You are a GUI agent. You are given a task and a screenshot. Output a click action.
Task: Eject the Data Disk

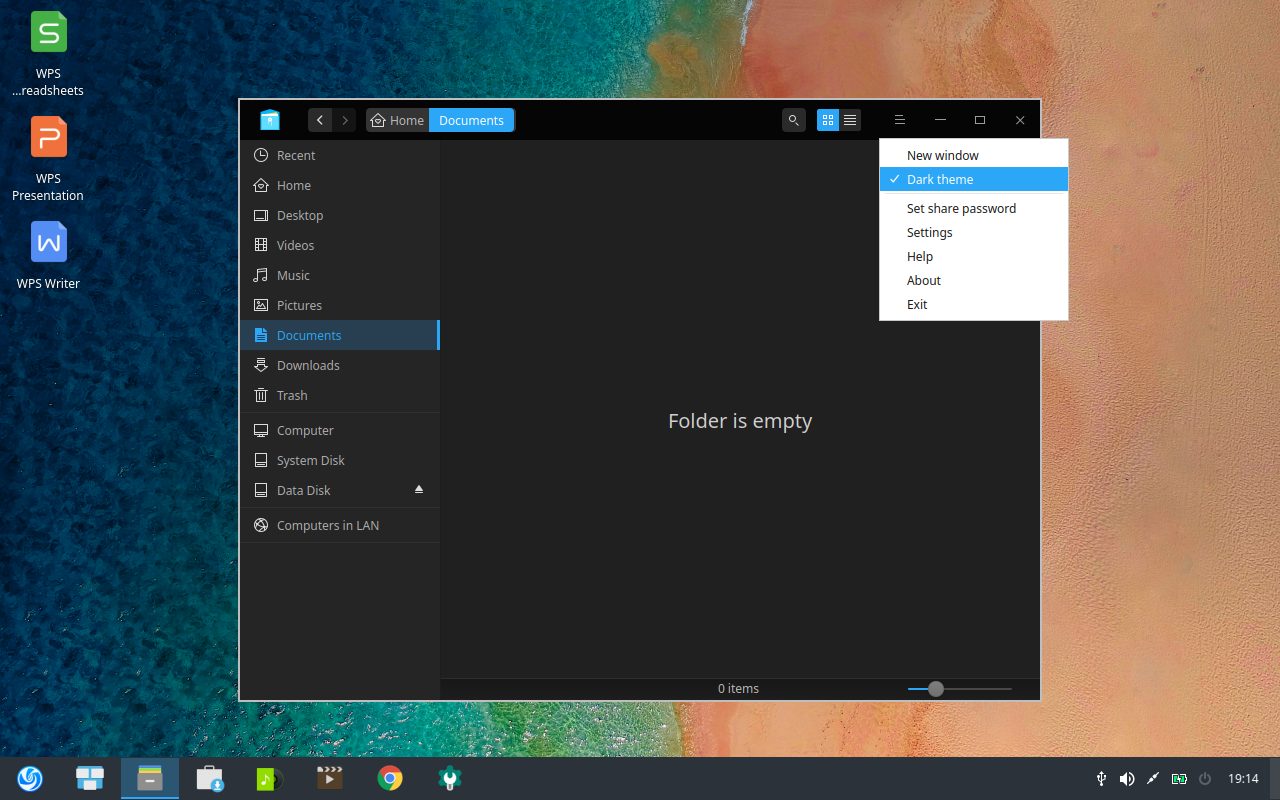[x=419, y=490]
